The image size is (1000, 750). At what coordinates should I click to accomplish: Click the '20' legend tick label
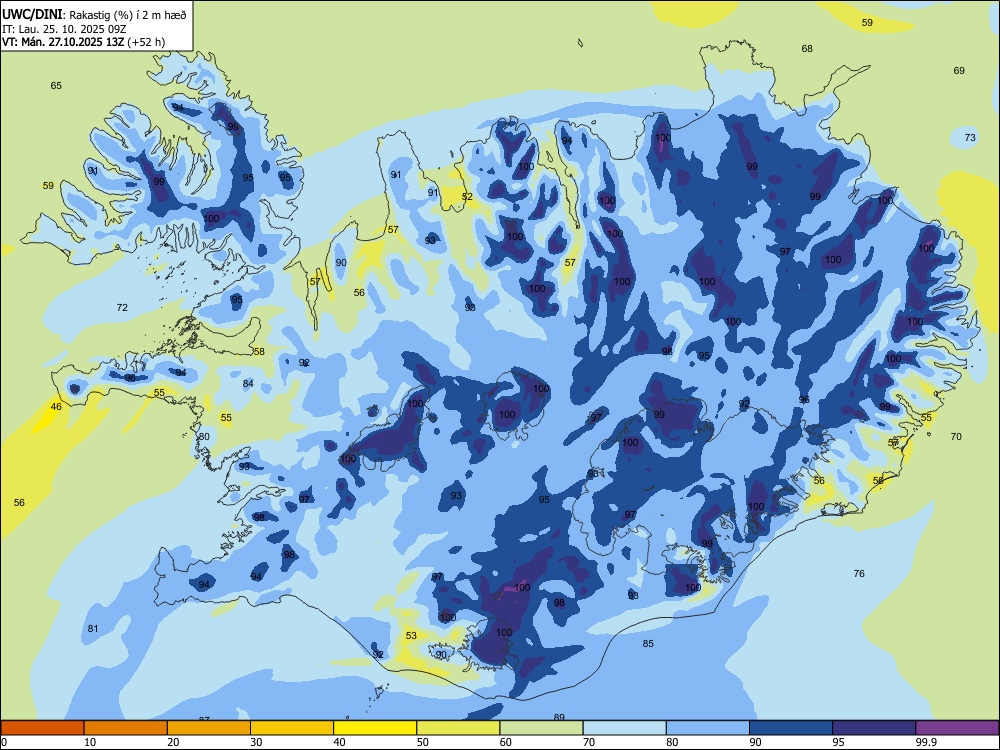tap(173, 742)
